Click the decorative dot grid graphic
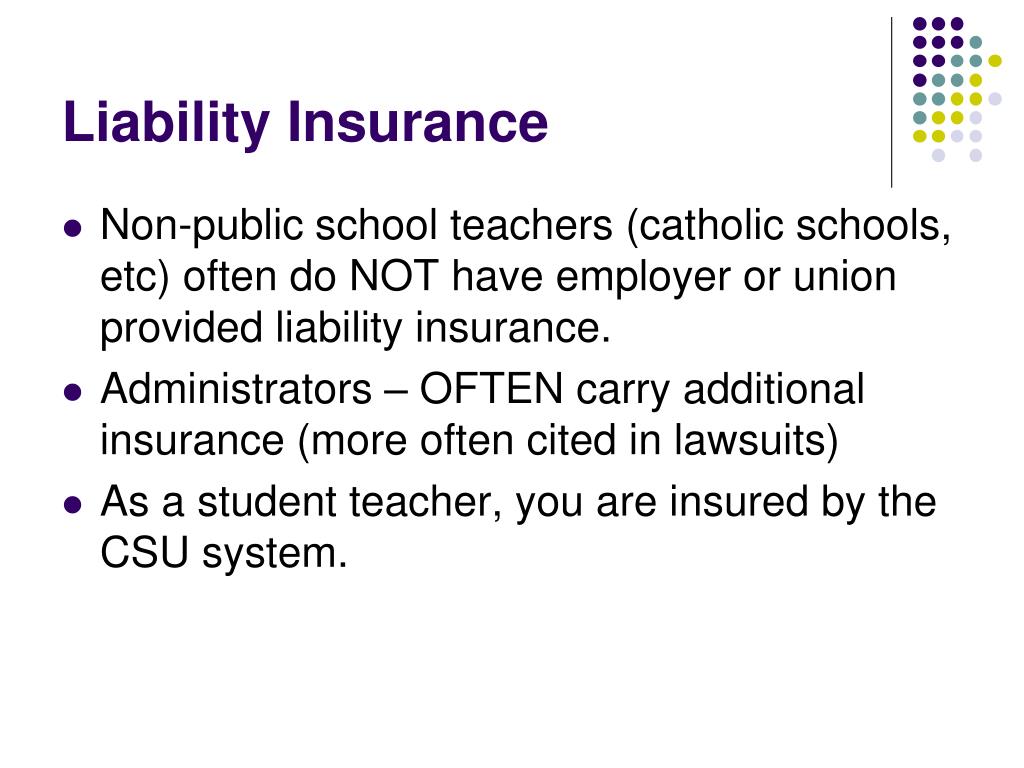This screenshot has width=1024, height=768. [957, 89]
